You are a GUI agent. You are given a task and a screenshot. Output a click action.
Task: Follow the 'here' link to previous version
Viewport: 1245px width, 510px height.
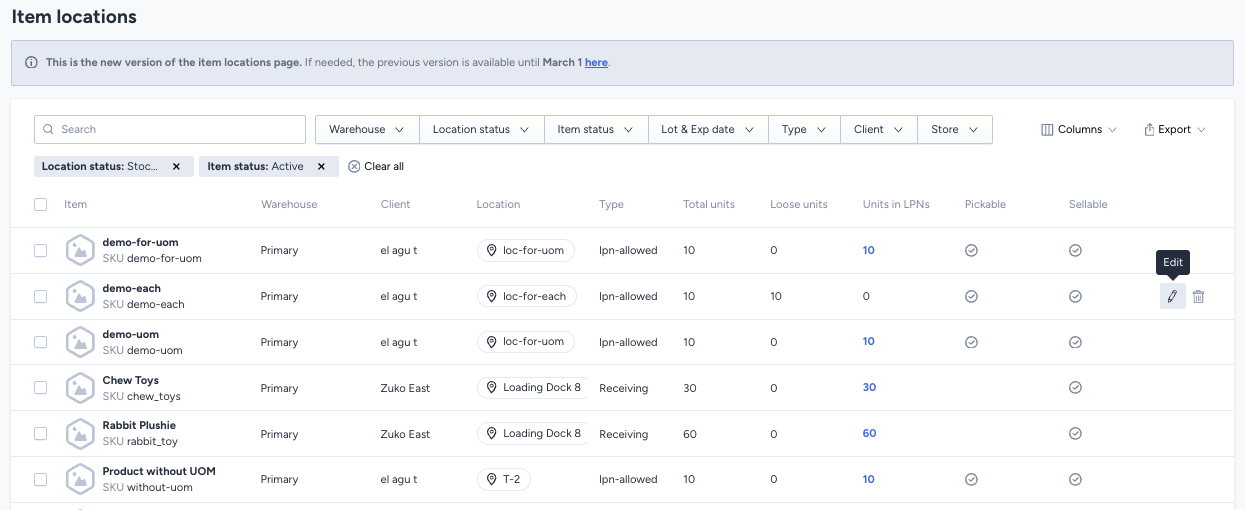coord(596,62)
